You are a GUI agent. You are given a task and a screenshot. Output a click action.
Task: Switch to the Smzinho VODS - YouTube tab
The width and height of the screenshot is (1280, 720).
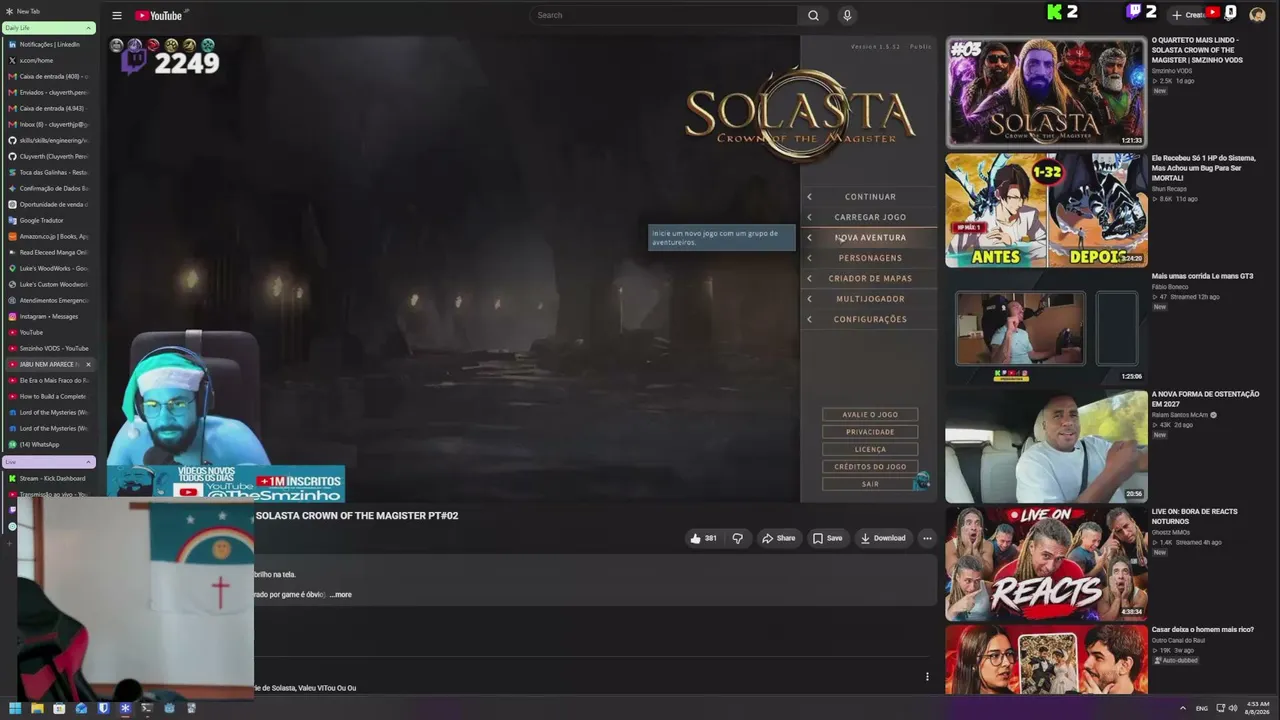click(x=50, y=348)
